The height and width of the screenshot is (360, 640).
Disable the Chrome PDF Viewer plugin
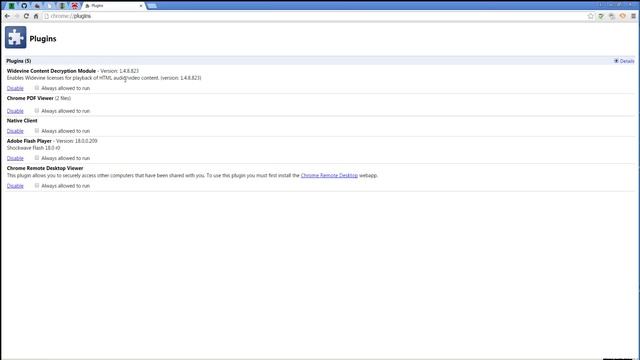click(15, 111)
